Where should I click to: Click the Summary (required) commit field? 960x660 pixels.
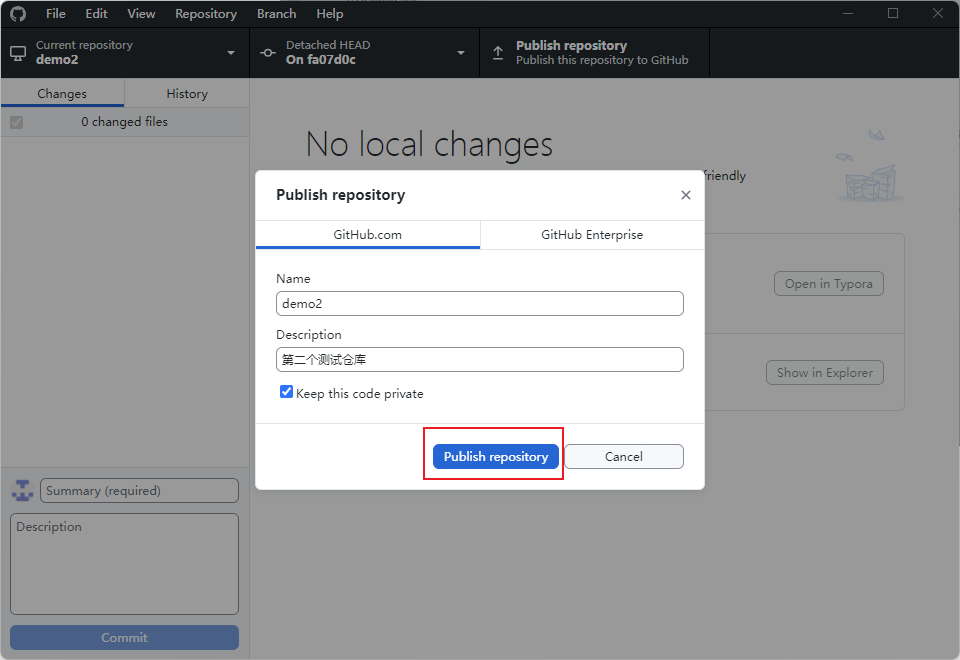(x=139, y=491)
